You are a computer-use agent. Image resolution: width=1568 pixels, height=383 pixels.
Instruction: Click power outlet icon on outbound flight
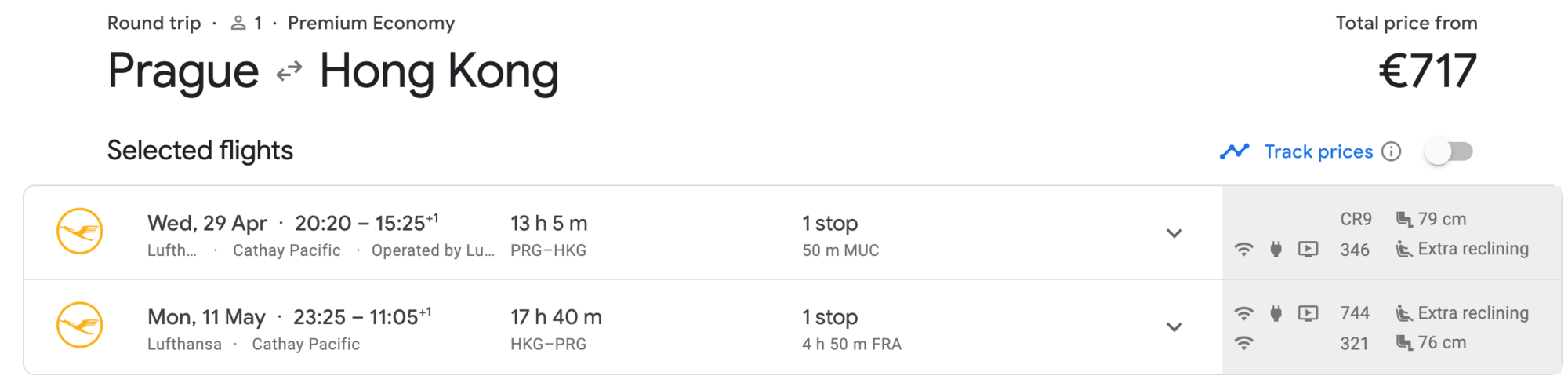[1276, 250]
